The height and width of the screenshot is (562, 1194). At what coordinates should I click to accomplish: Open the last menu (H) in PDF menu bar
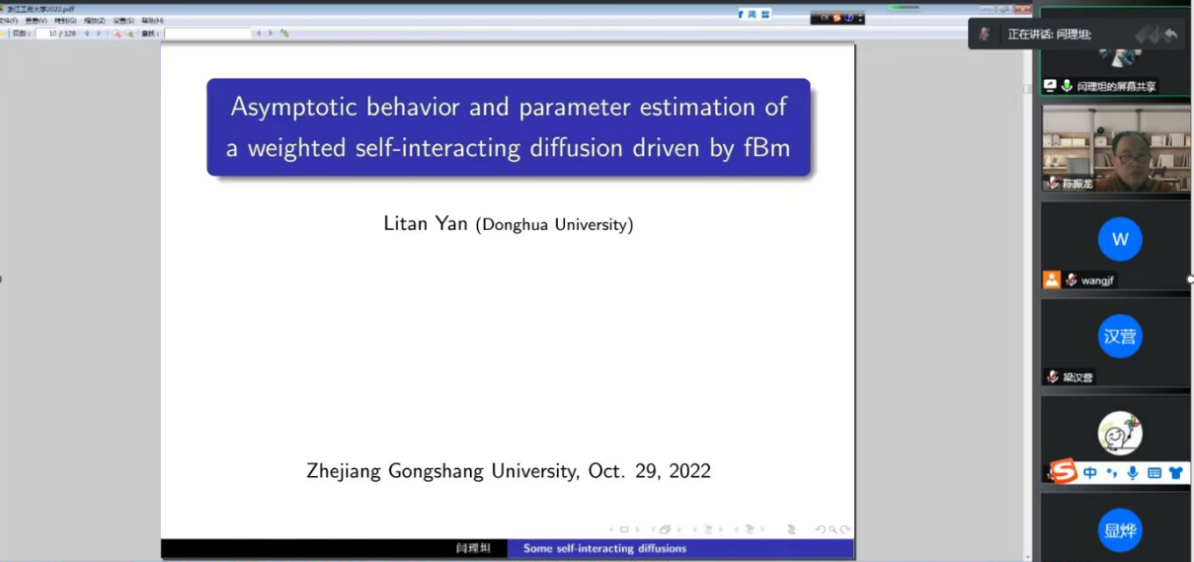(x=152, y=20)
